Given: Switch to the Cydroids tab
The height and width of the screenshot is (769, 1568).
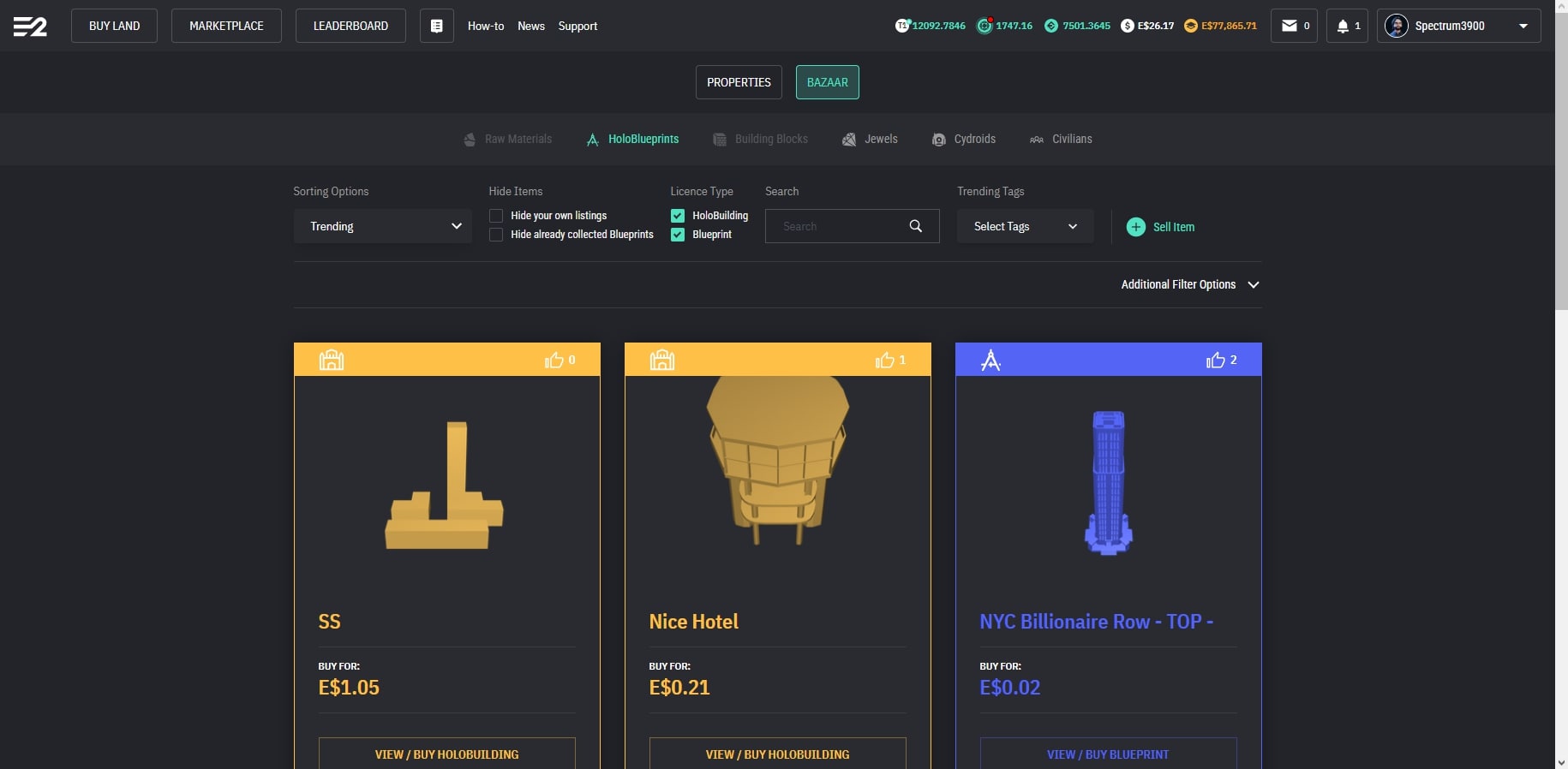Looking at the screenshot, I should pos(964,139).
